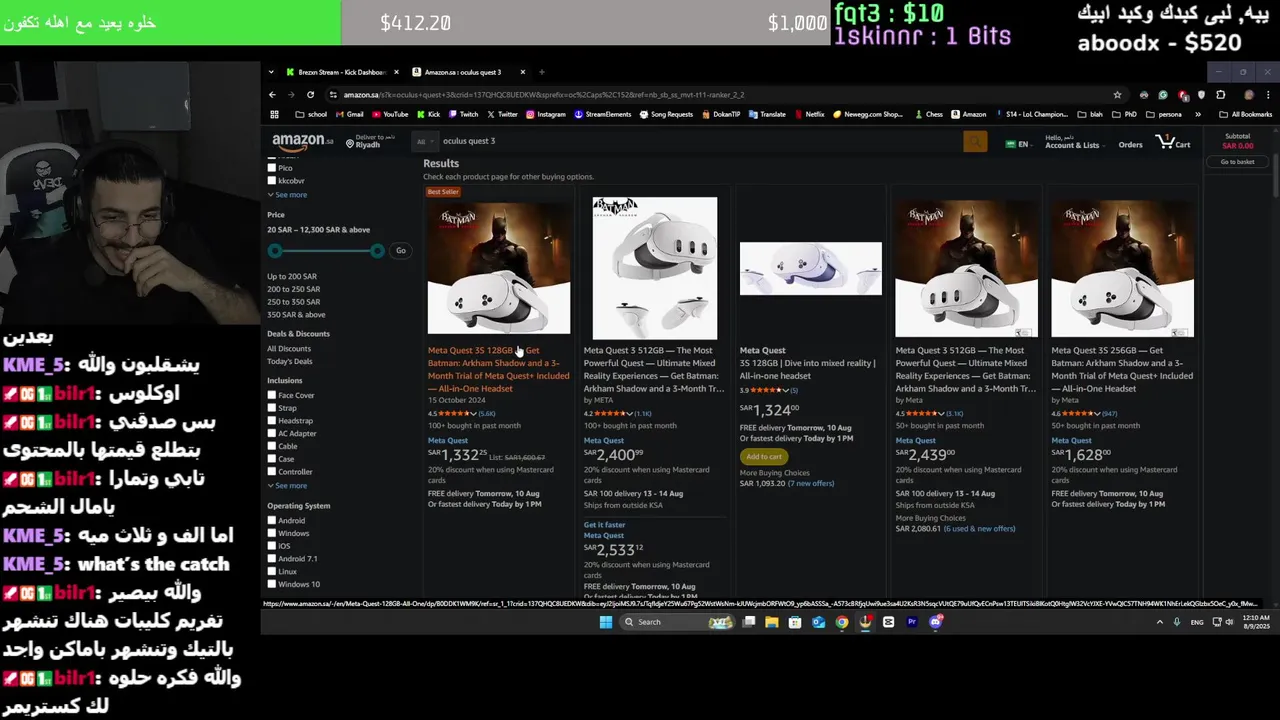The height and width of the screenshot is (720, 1280).
Task: Adjust the minimum price slider handle
Action: click(x=275, y=251)
